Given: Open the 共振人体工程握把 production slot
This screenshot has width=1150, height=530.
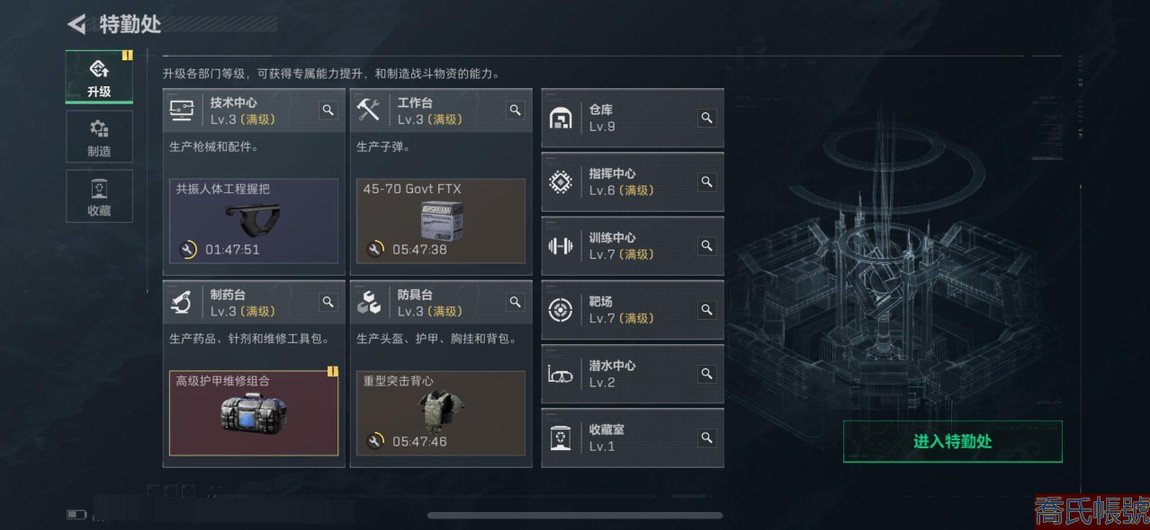Looking at the screenshot, I should click(x=254, y=221).
